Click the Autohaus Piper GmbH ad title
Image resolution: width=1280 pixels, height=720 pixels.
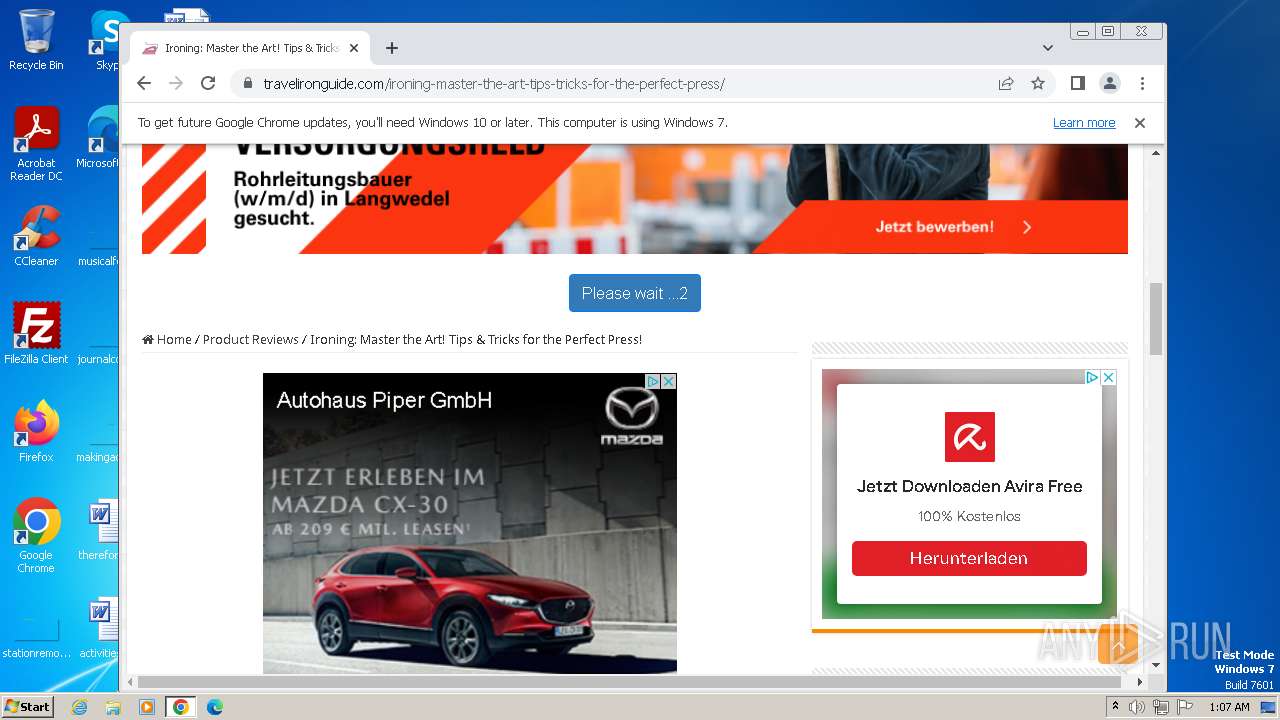384,400
